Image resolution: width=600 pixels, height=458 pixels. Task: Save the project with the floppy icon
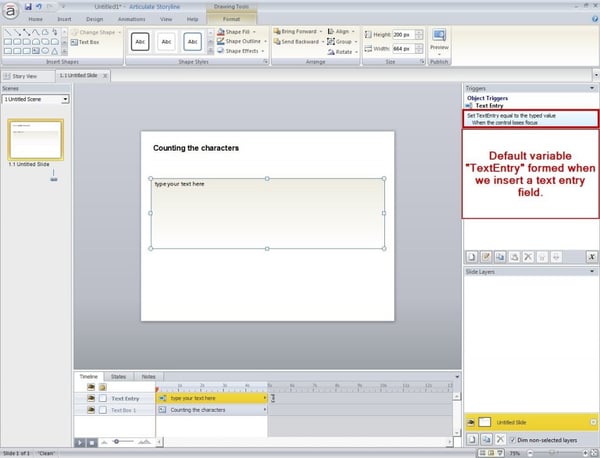[28, 7]
